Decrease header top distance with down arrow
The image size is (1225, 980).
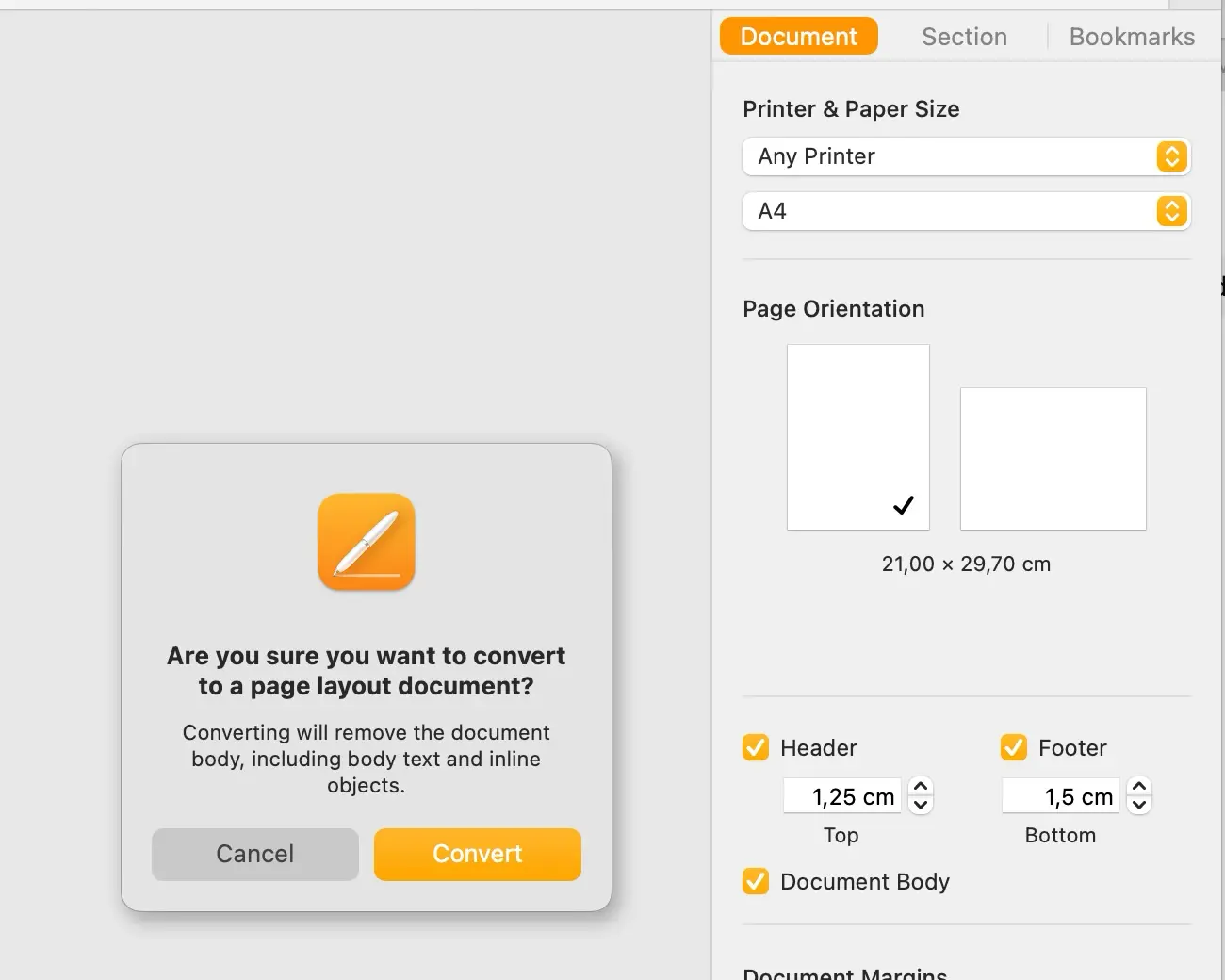click(x=921, y=805)
